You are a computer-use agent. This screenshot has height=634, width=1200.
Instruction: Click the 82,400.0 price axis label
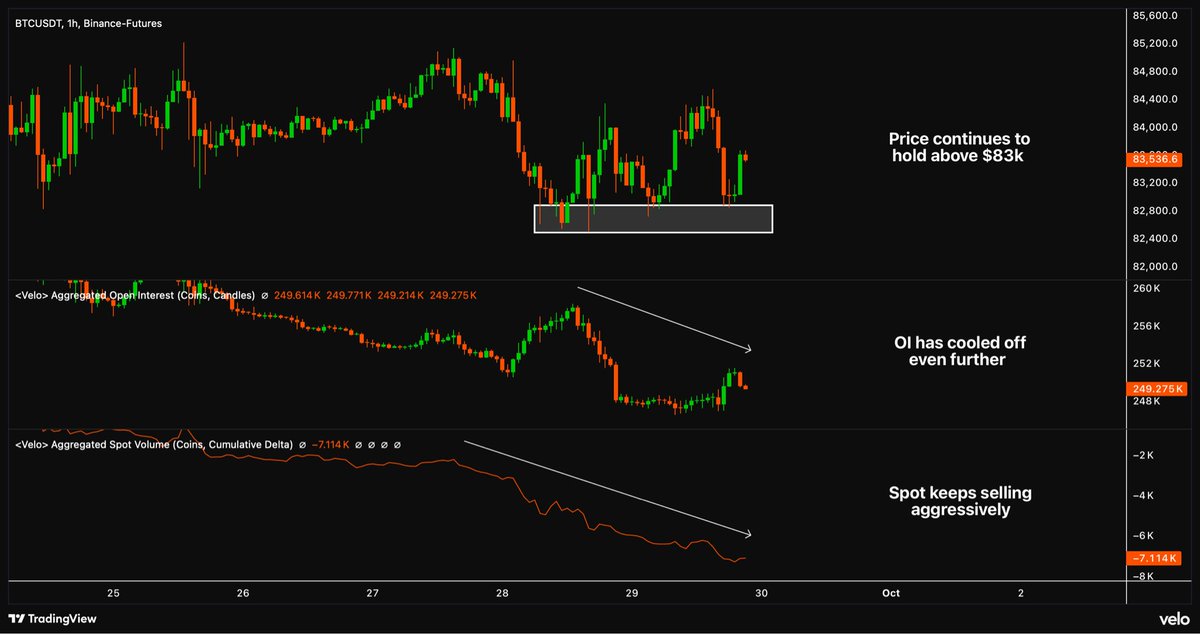click(x=1156, y=239)
